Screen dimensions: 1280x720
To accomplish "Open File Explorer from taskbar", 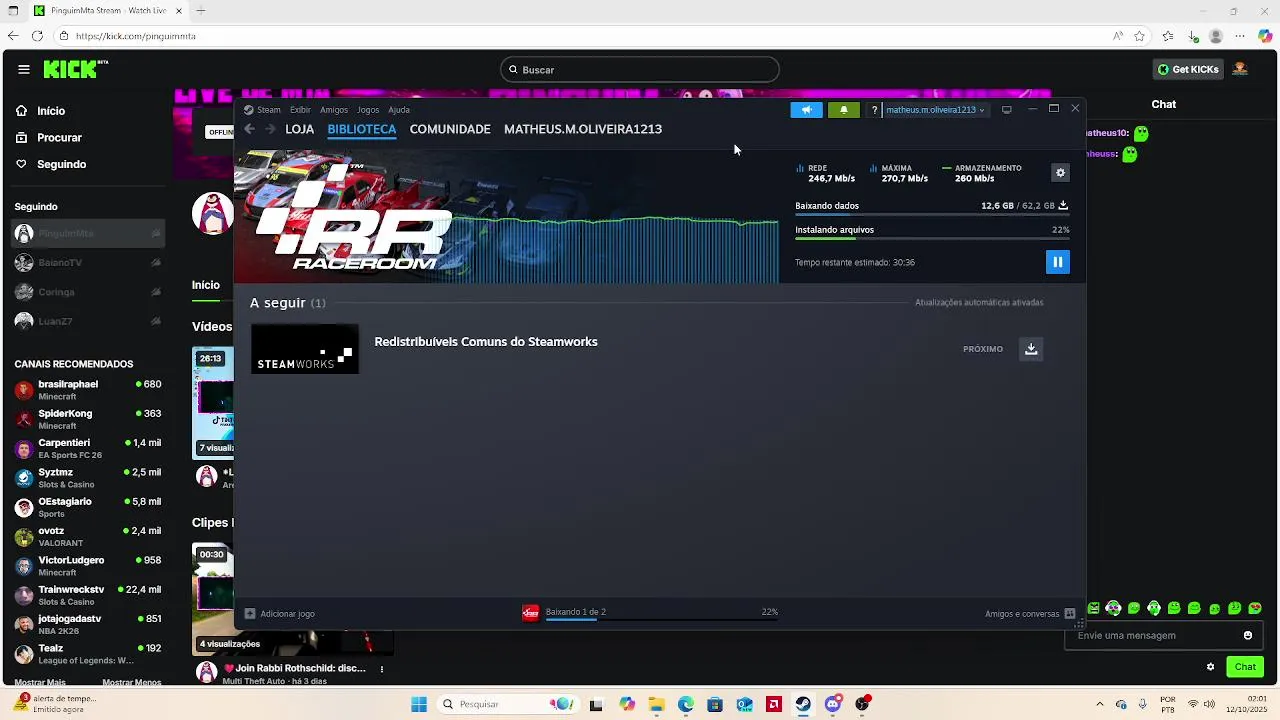I will point(656,704).
